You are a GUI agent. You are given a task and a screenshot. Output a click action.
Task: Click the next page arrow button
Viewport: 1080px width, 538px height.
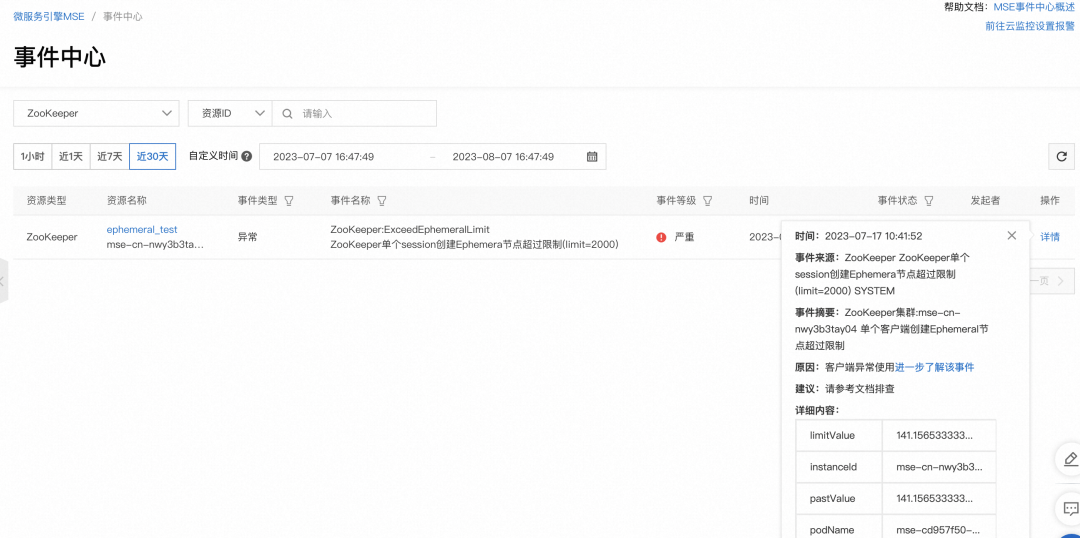point(1061,280)
